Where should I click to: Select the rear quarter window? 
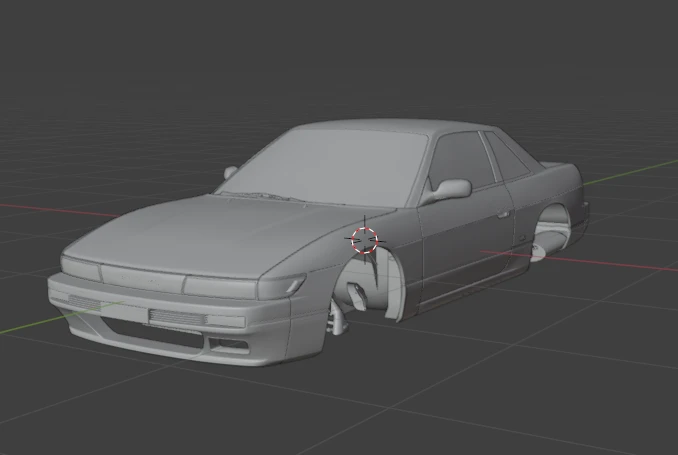506,156
